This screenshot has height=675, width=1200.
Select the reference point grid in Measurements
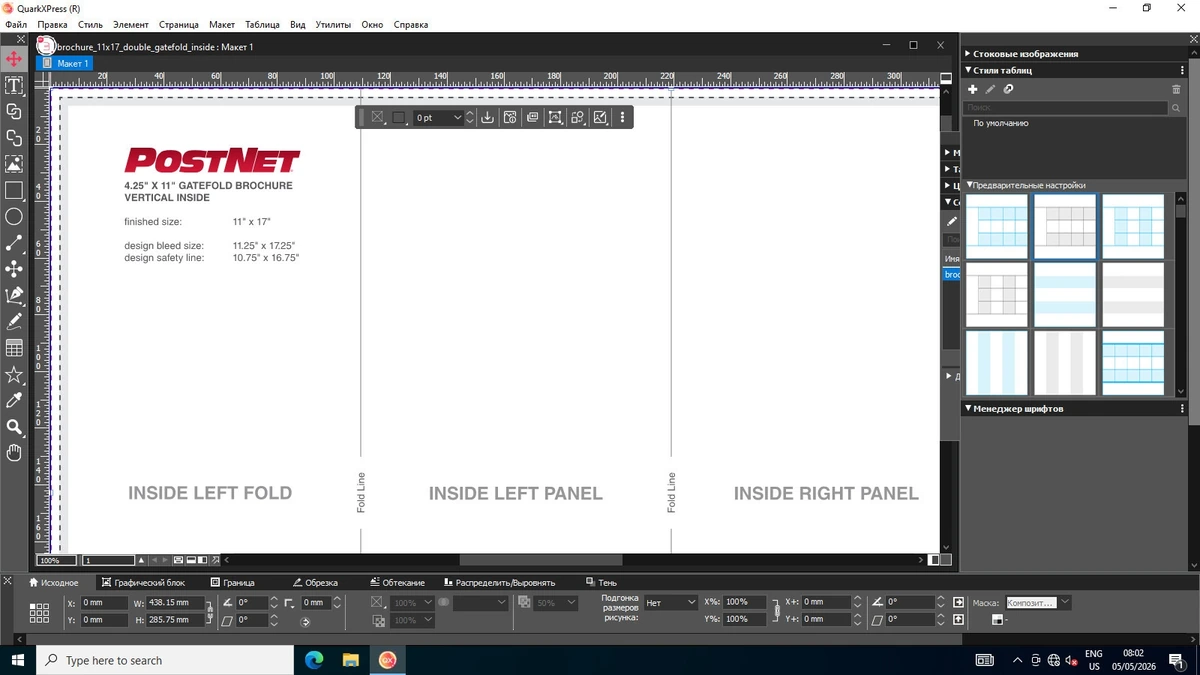39,611
